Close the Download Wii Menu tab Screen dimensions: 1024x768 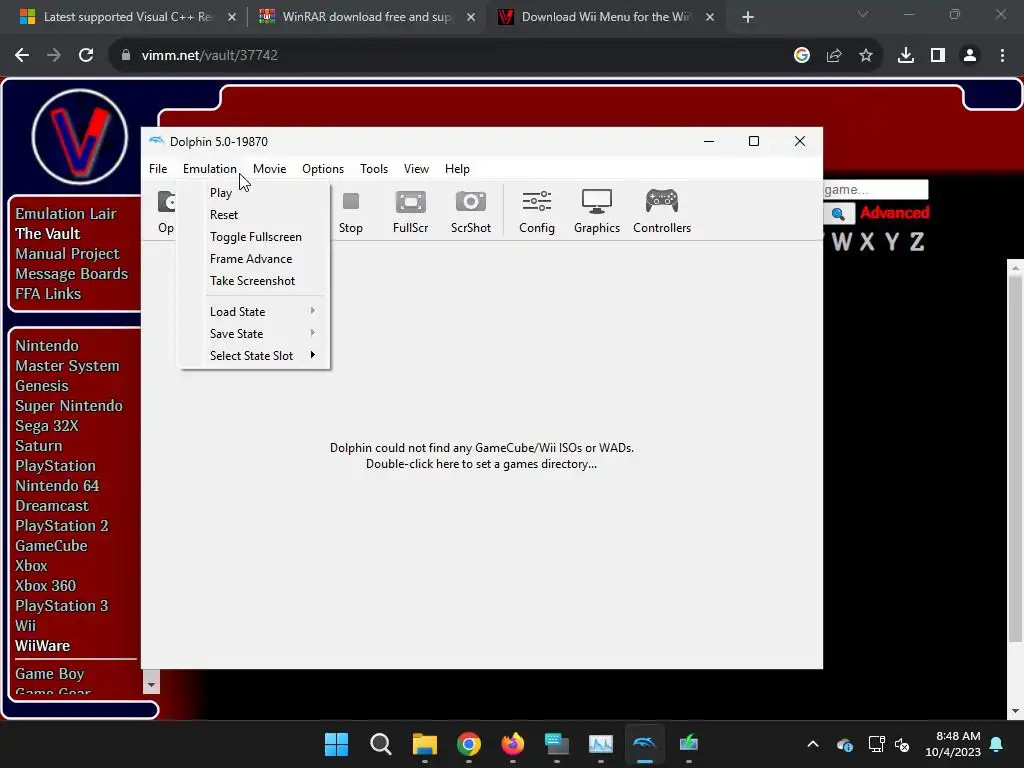[x=710, y=17]
